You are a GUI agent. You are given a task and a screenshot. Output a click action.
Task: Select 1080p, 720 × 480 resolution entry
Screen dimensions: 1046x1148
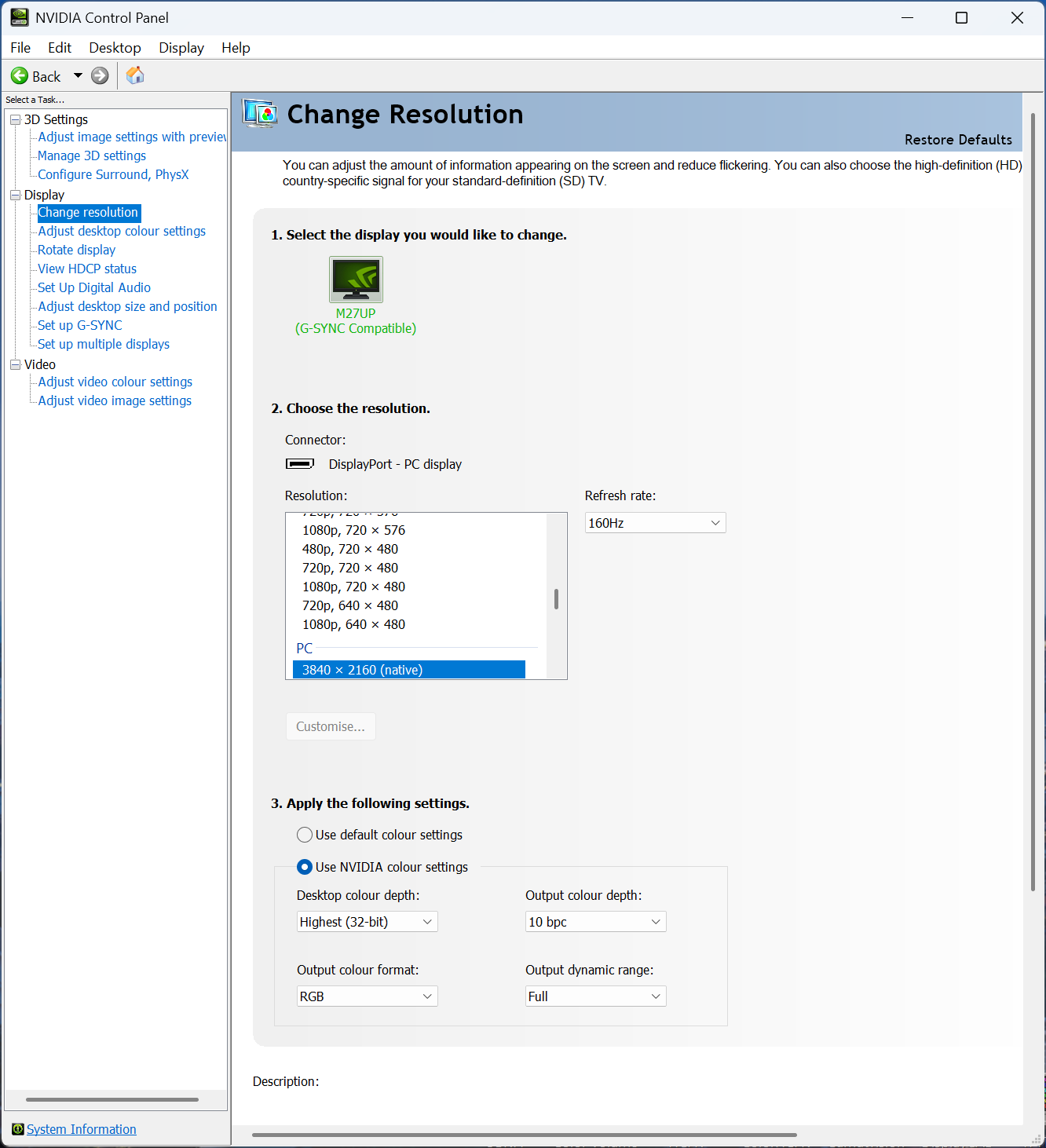tap(353, 587)
